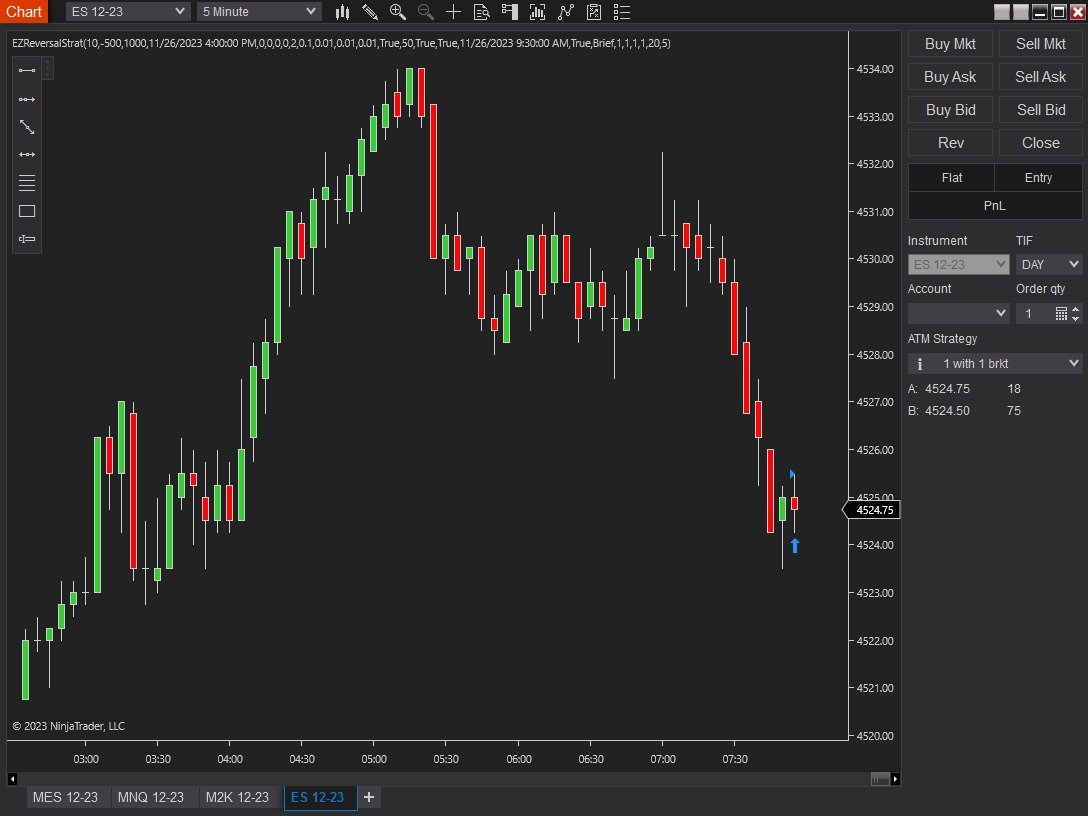Click the bid size value 75
Viewport: 1088px width, 816px height.
pos(1014,411)
